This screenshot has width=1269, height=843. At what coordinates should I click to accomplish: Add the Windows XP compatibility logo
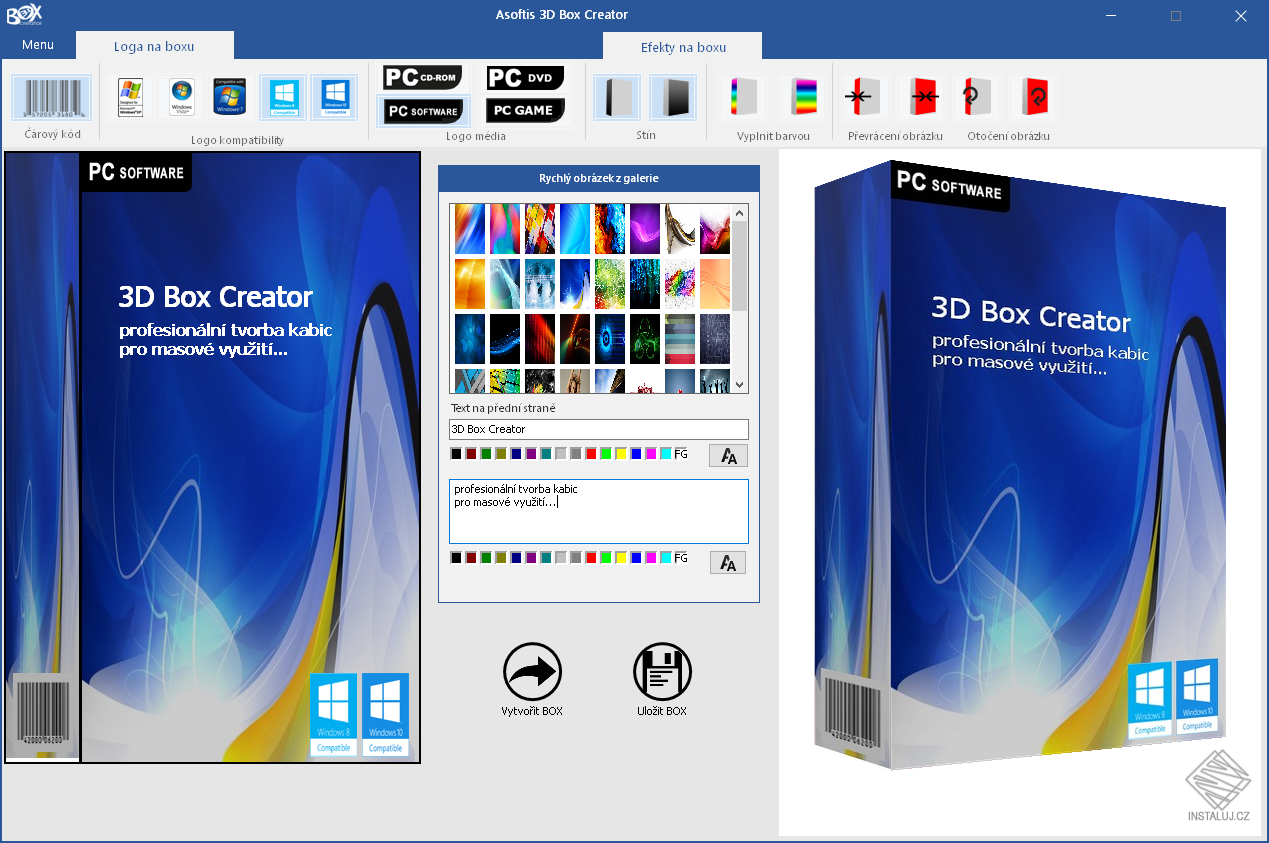tap(129, 96)
